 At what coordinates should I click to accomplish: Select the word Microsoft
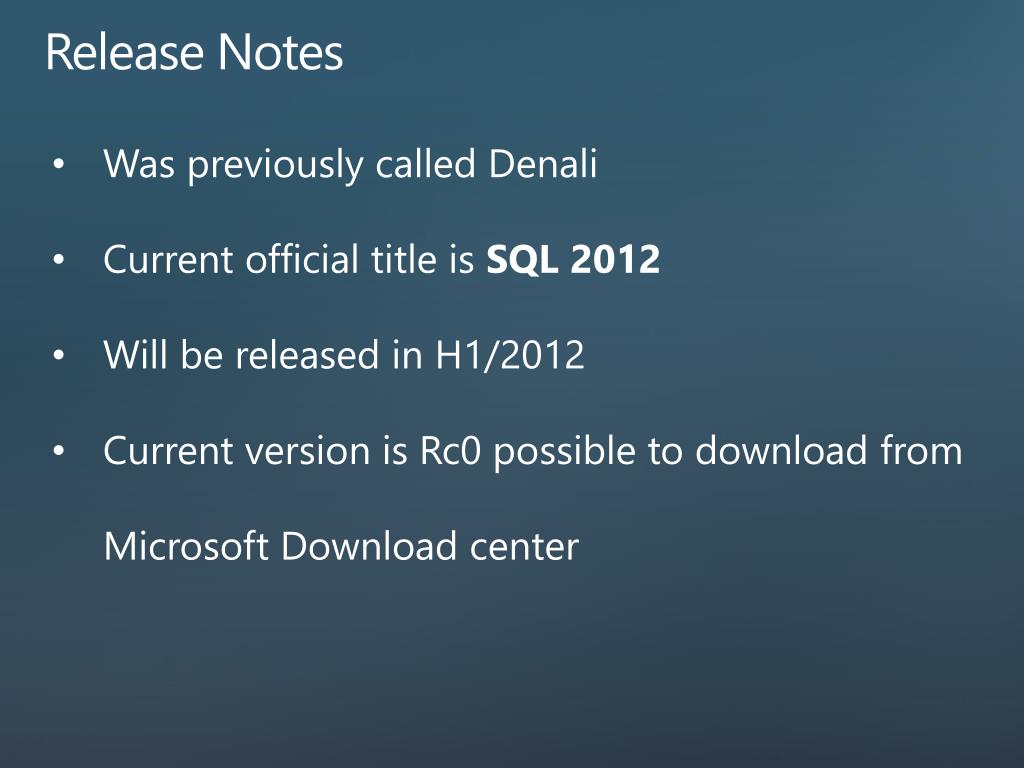point(186,546)
